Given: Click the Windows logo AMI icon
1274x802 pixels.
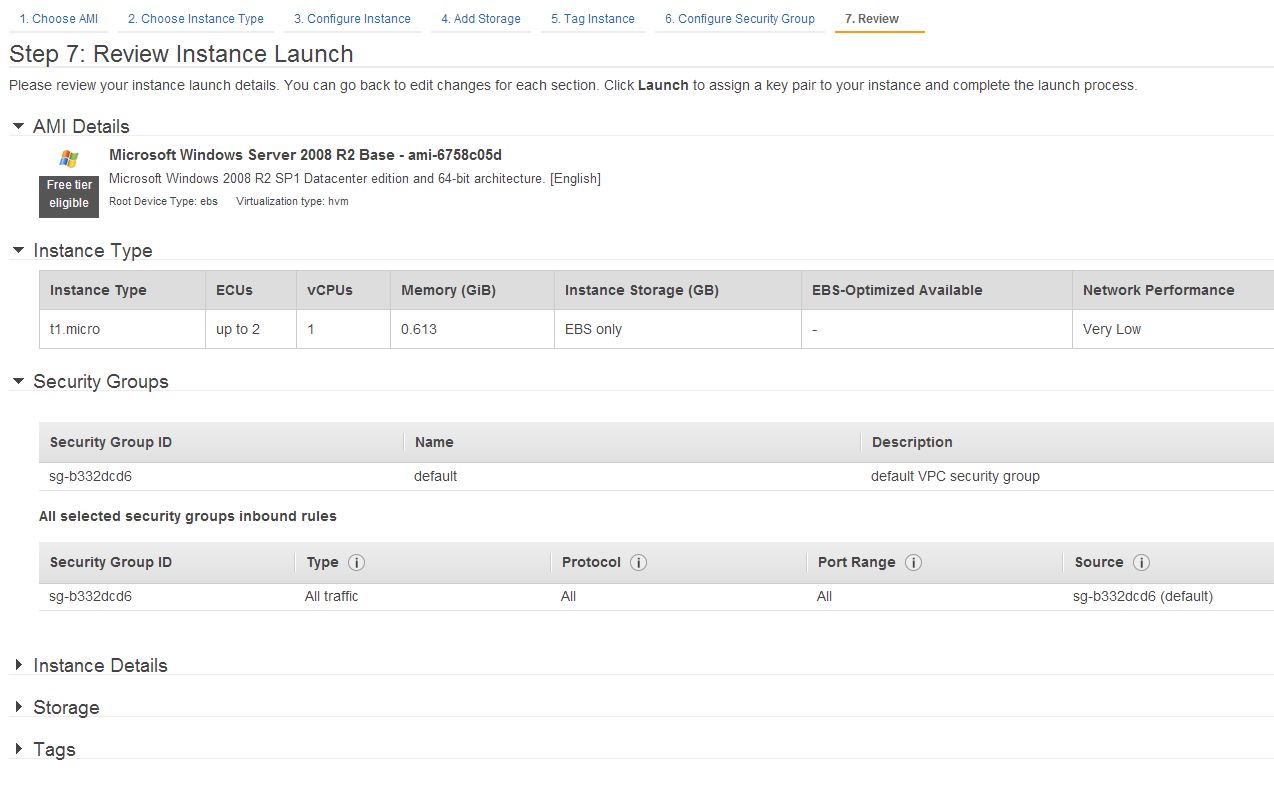Looking at the screenshot, I should [x=68, y=158].
